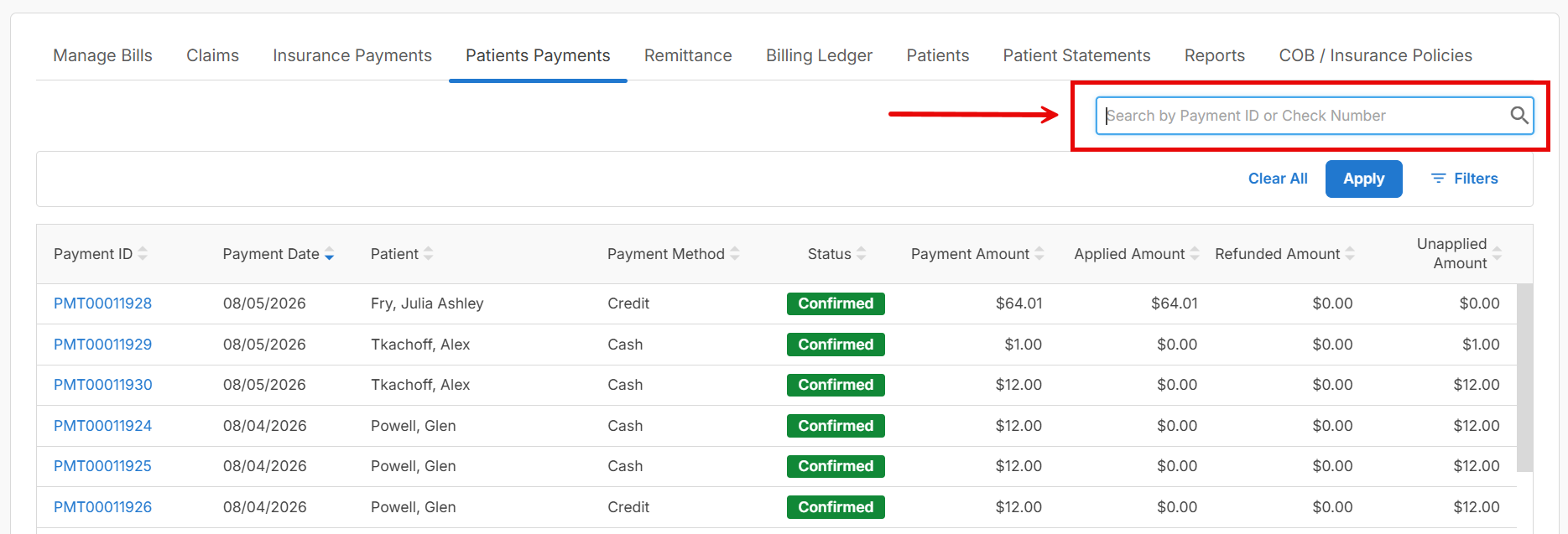The width and height of the screenshot is (1568, 534).
Task: Click Tkachoff, Alex in PMT00011929 row
Action: [x=420, y=345]
